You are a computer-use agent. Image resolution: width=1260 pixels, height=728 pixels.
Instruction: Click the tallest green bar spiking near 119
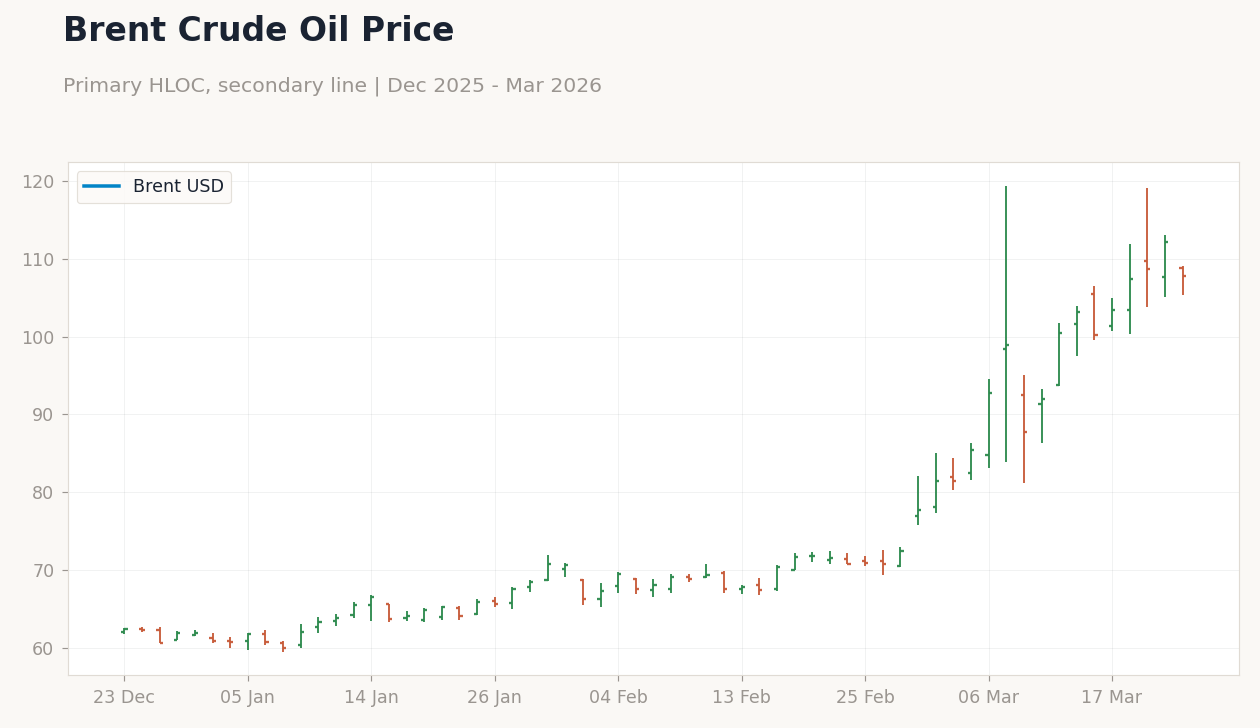click(x=1006, y=324)
